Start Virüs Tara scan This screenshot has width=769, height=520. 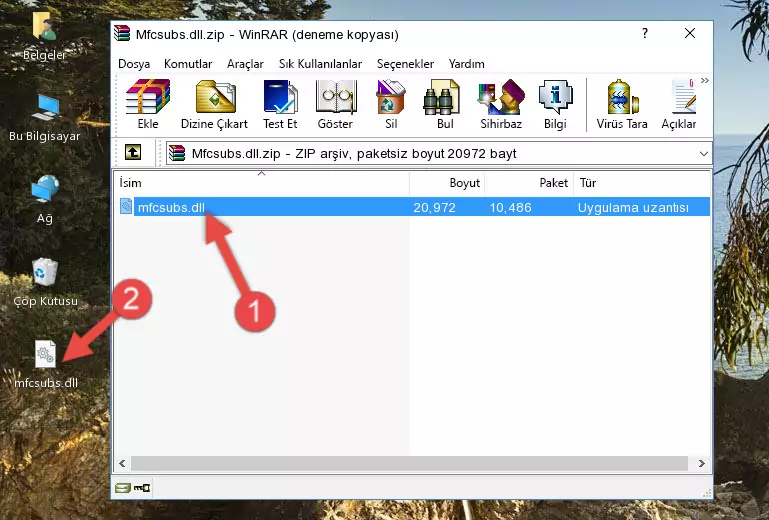pyautogui.click(x=622, y=104)
